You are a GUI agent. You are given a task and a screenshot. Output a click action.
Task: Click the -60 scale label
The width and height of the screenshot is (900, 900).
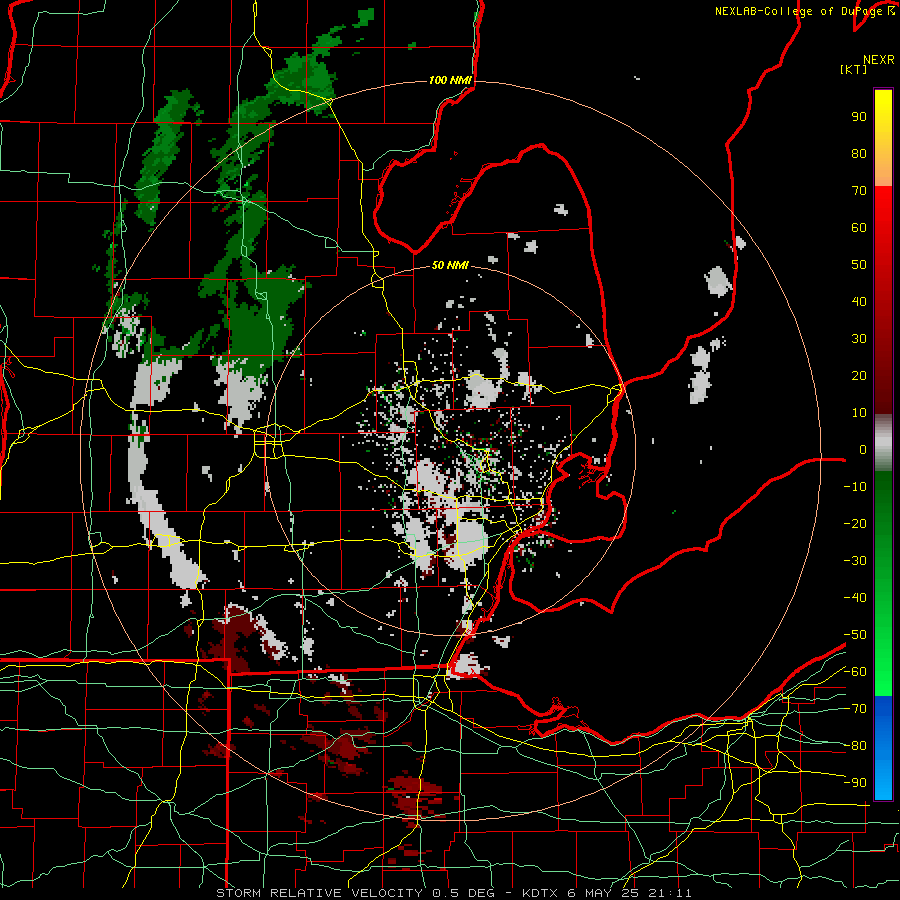point(855,672)
